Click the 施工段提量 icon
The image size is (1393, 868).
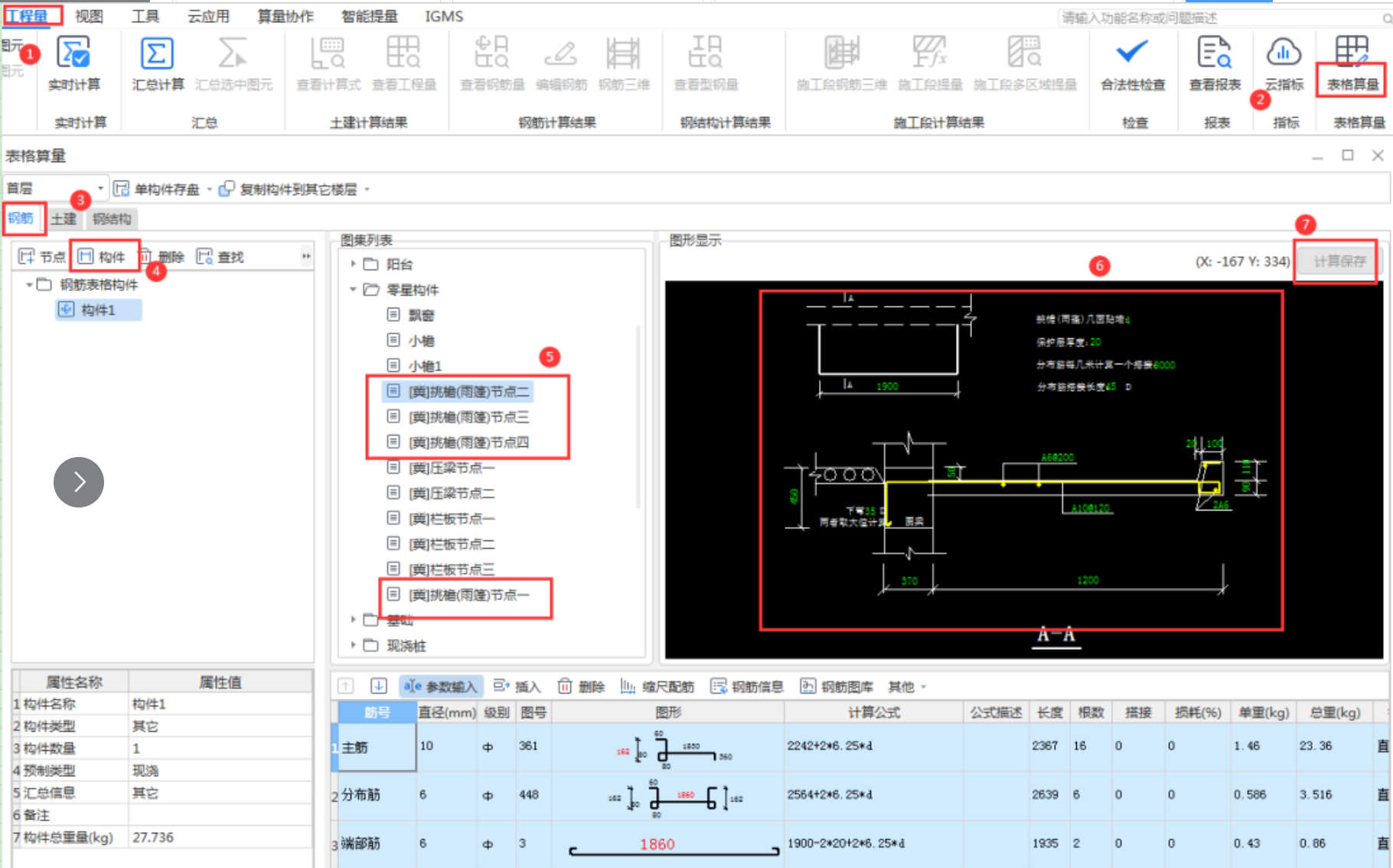pos(930,64)
